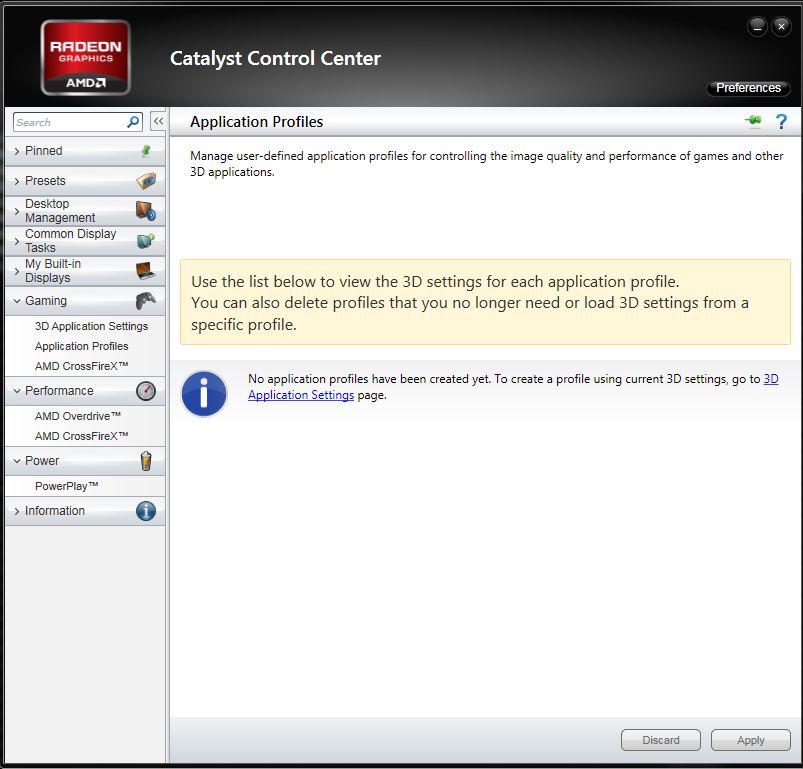The width and height of the screenshot is (803, 769).
Task: Click the 'Manage user-defined application profiles' description
Action: 487,164
